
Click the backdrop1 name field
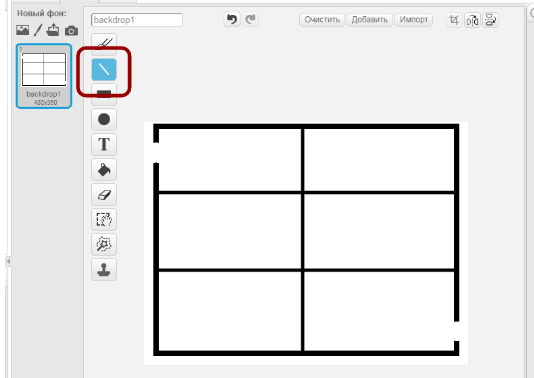[137, 20]
